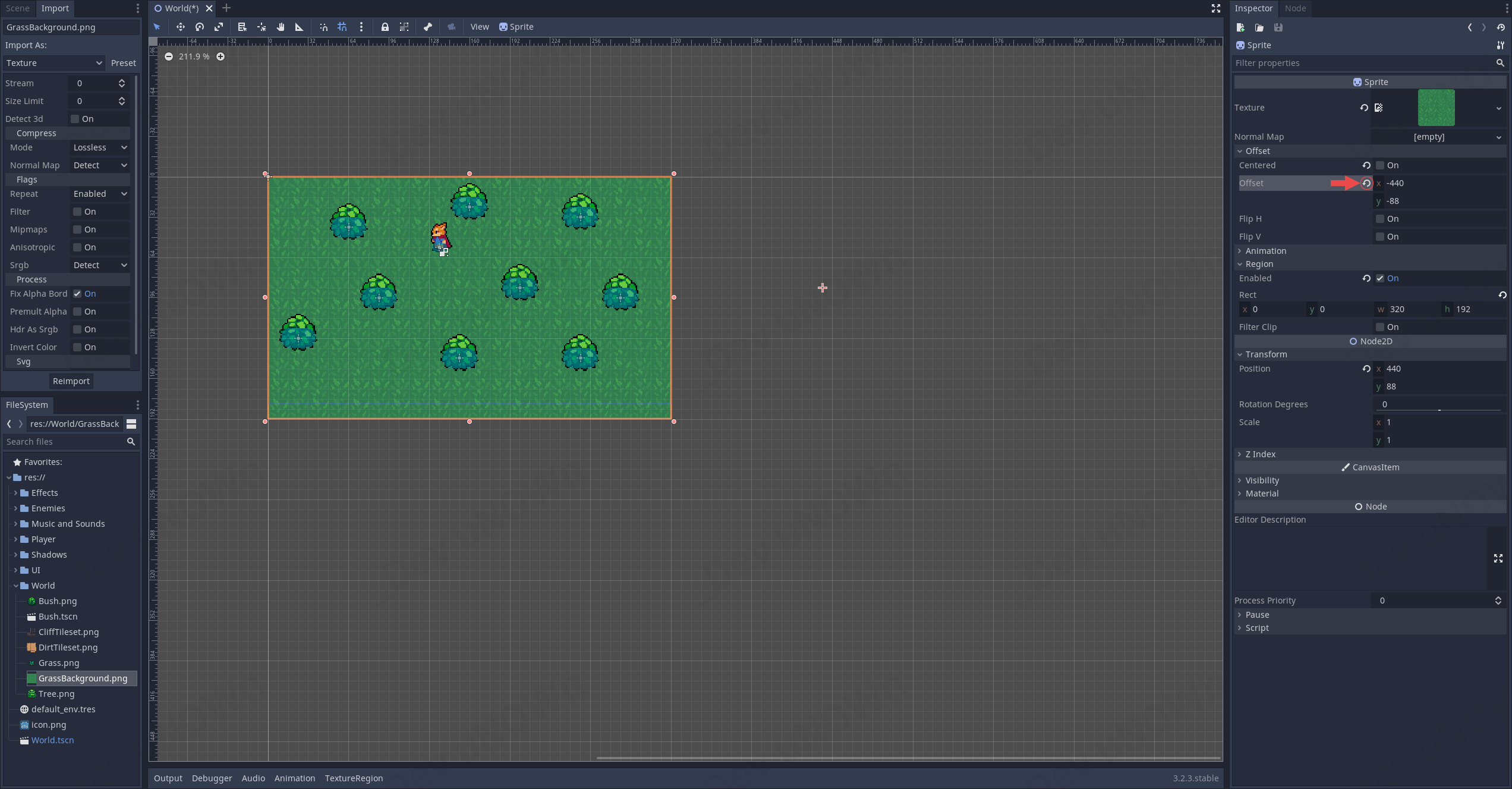Expand the Enemies folder in FileSystem
This screenshot has width=1512, height=789.
(15, 508)
